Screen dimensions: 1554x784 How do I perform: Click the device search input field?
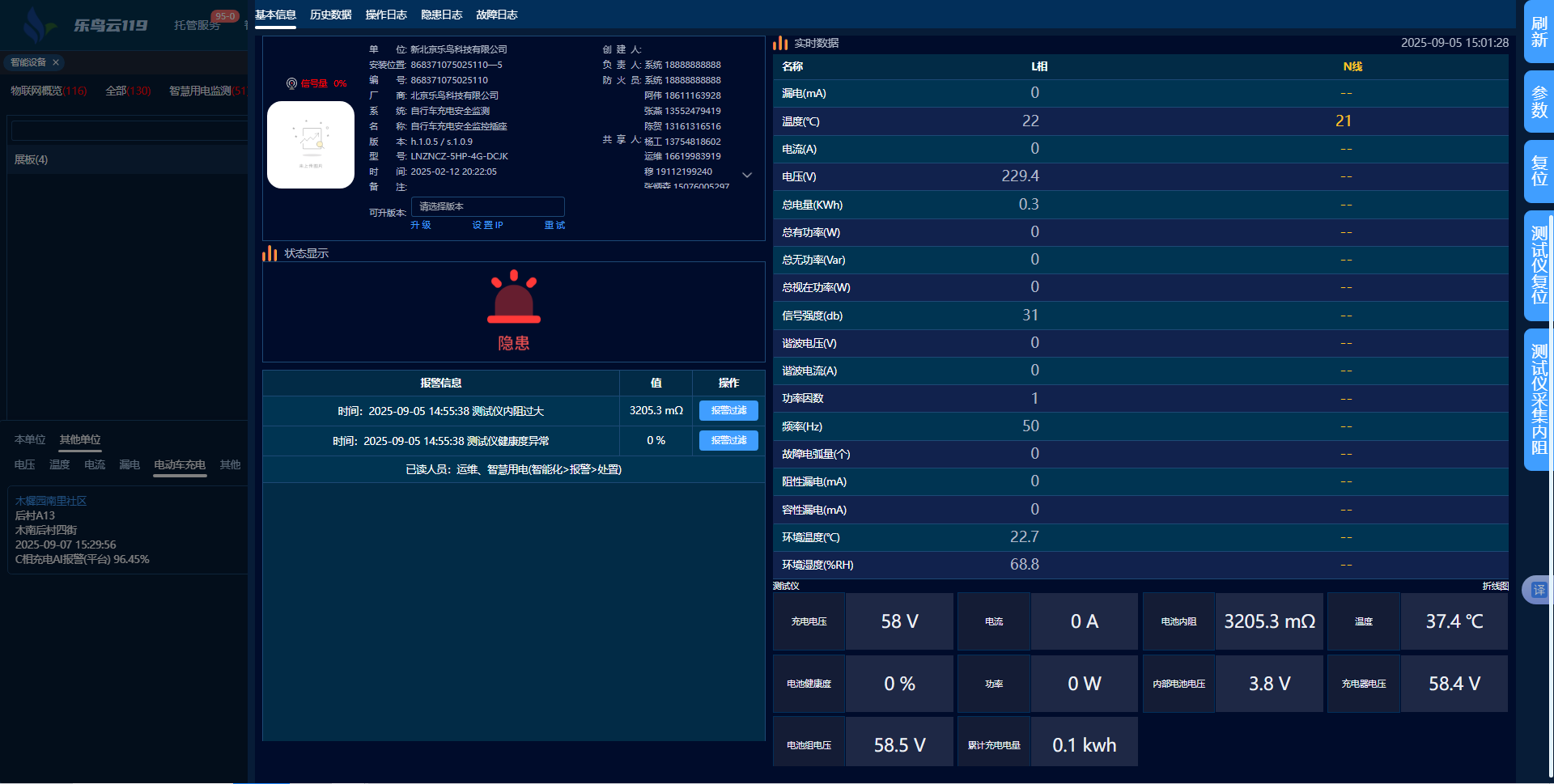[x=129, y=130]
